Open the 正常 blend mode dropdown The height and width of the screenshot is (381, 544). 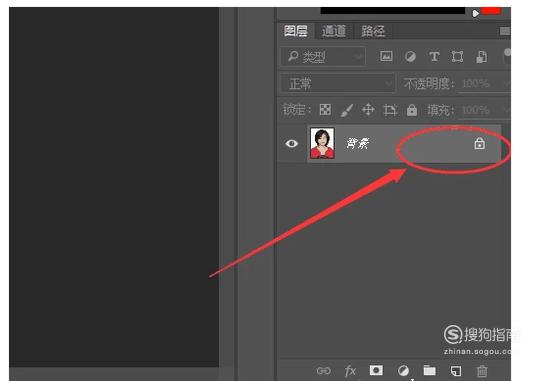(x=338, y=84)
